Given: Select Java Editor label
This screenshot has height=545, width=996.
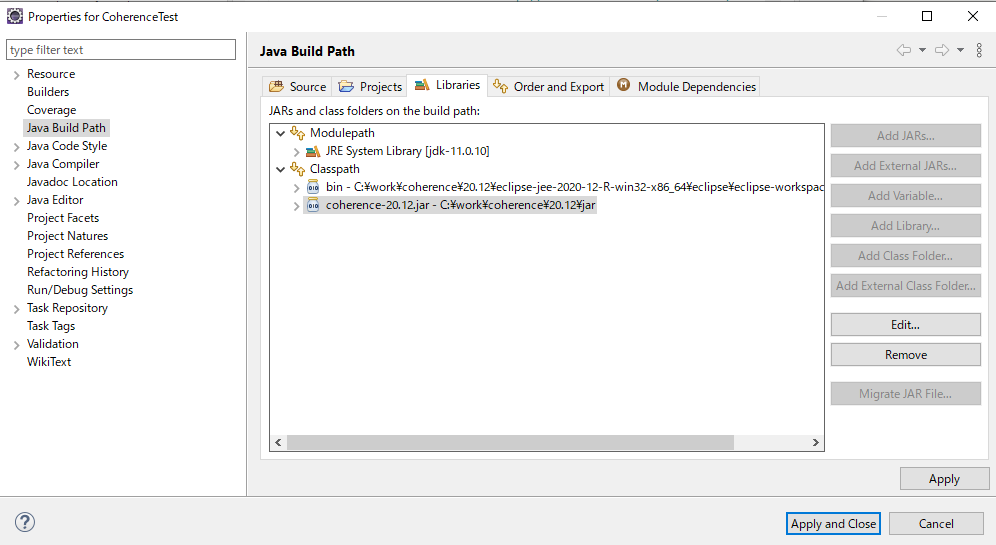Looking at the screenshot, I should point(55,199).
